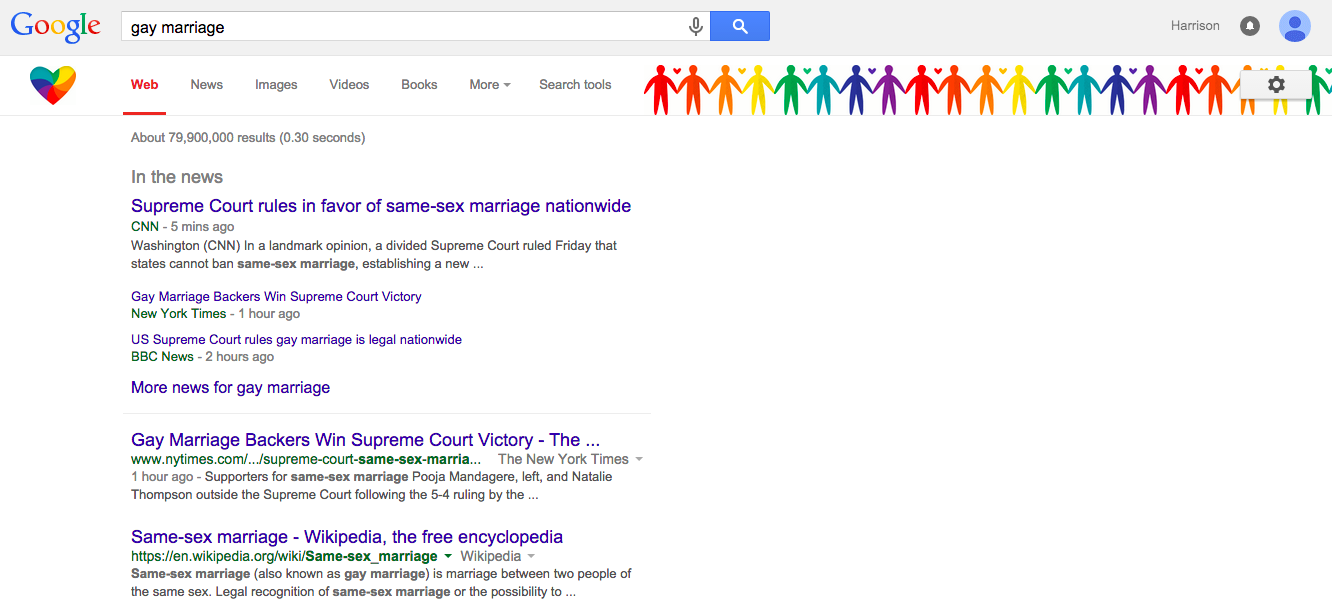
Task: Start voice search with microphone icon
Action: point(696,27)
